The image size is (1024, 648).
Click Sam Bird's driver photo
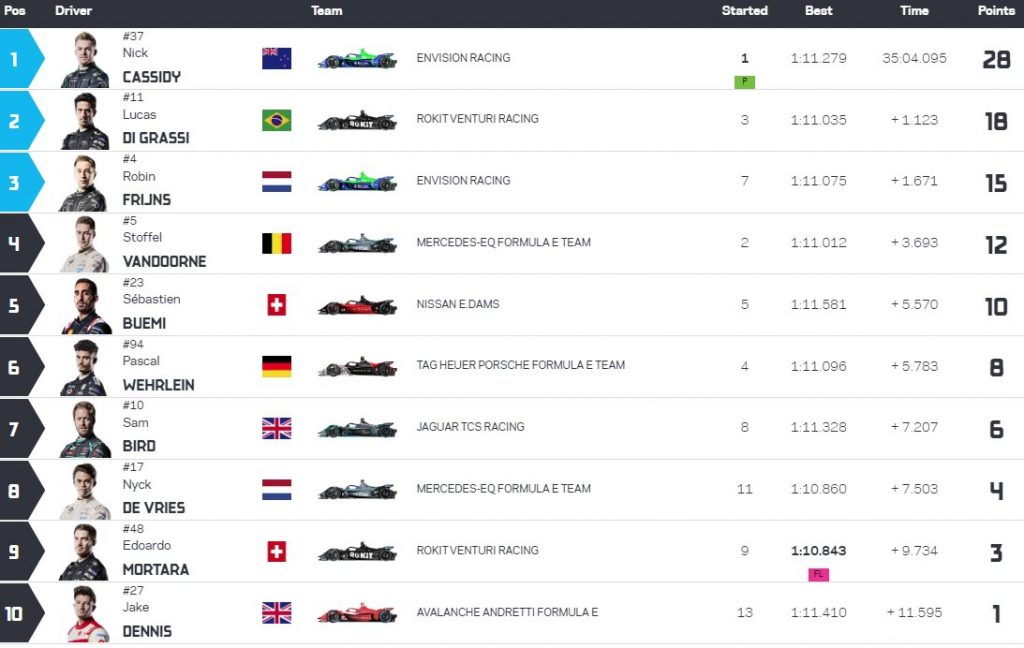pos(85,430)
